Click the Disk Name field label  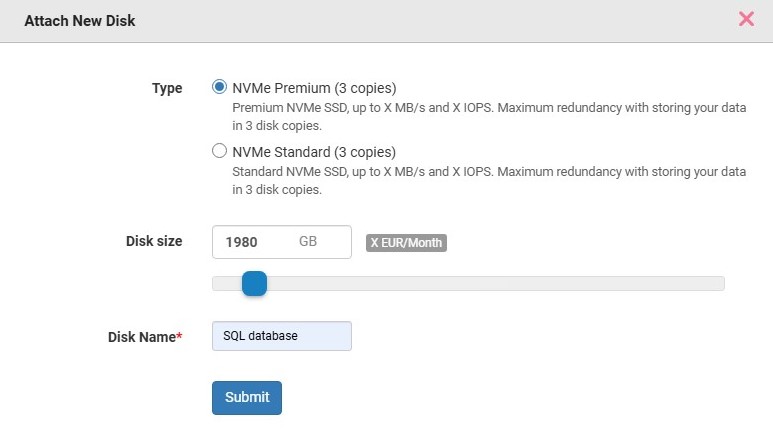pos(141,337)
